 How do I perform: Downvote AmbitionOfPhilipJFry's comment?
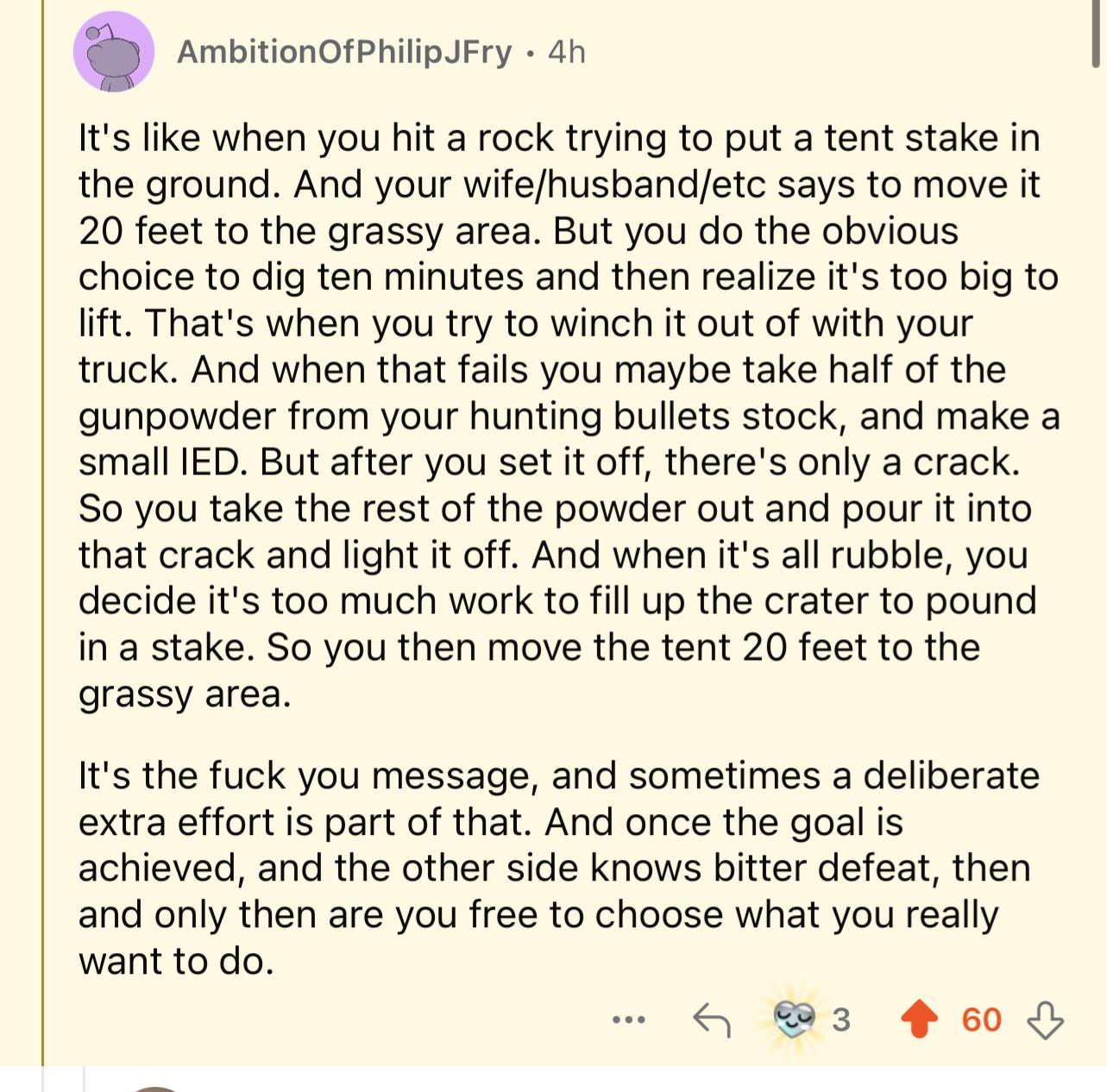[x=1043, y=1020]
